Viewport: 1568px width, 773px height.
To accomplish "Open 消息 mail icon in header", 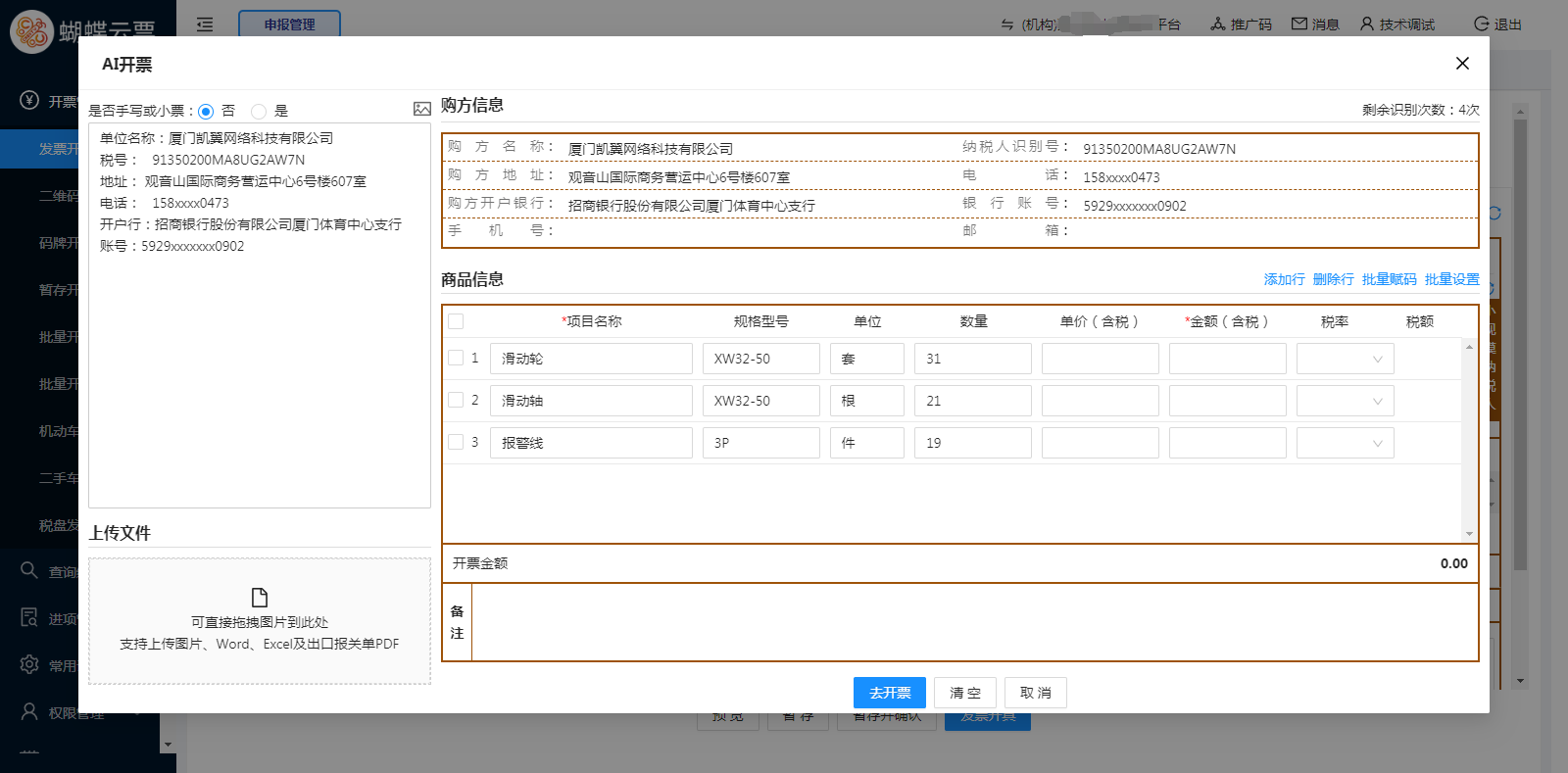I will click(1299, 24).
